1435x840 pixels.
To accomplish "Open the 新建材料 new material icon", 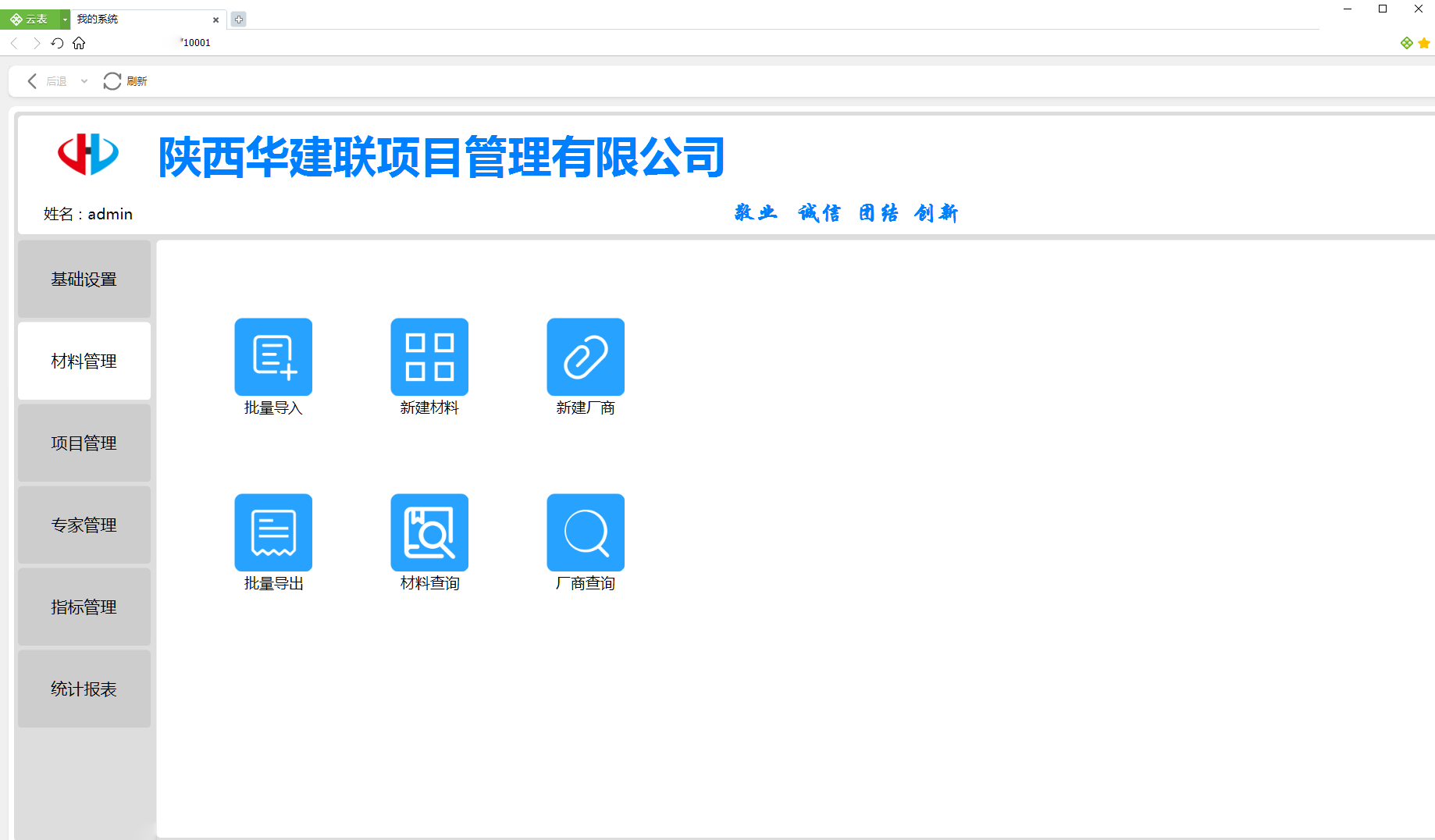I will [429, 357].
